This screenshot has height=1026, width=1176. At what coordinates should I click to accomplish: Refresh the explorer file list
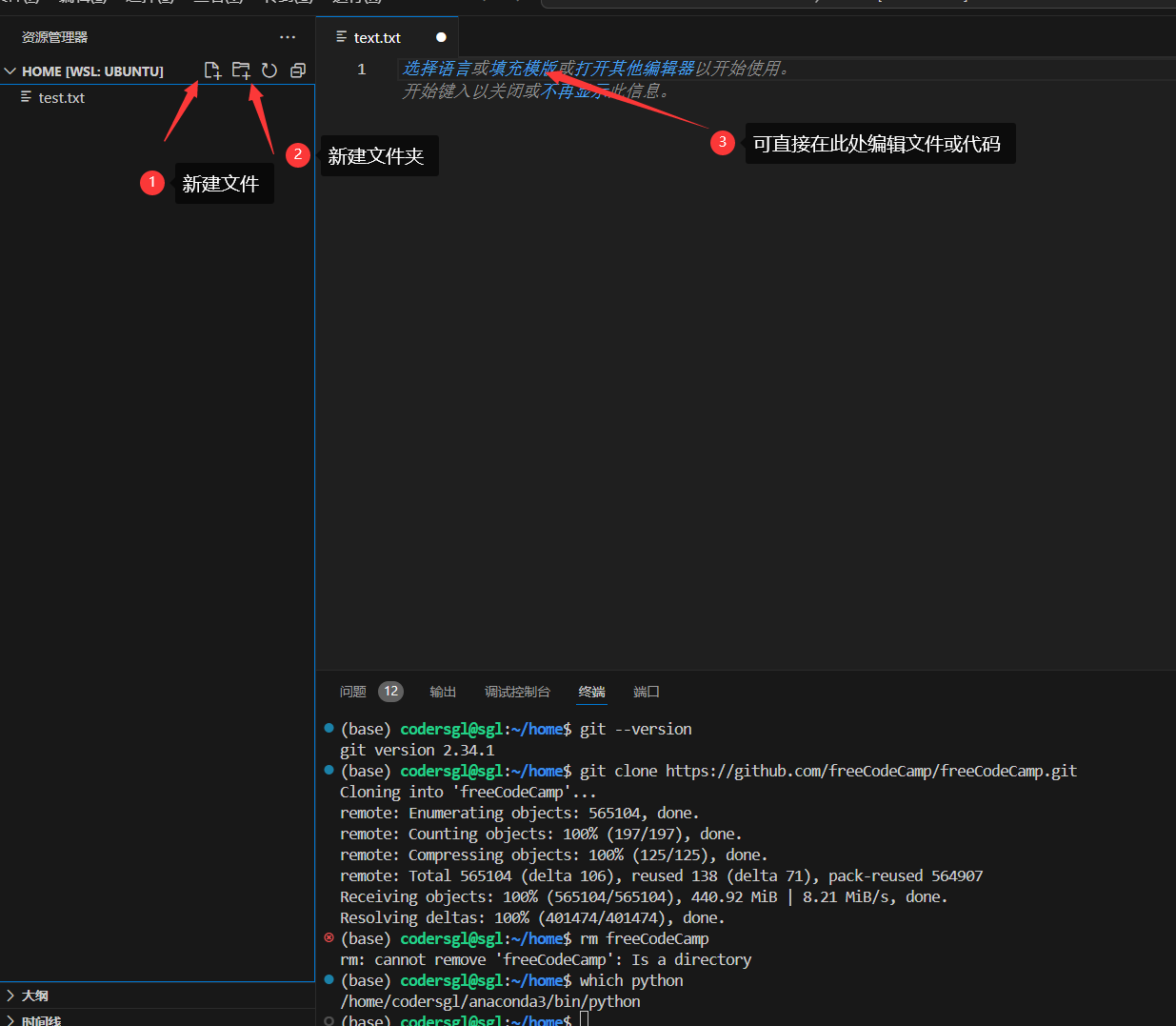(269, 70)
